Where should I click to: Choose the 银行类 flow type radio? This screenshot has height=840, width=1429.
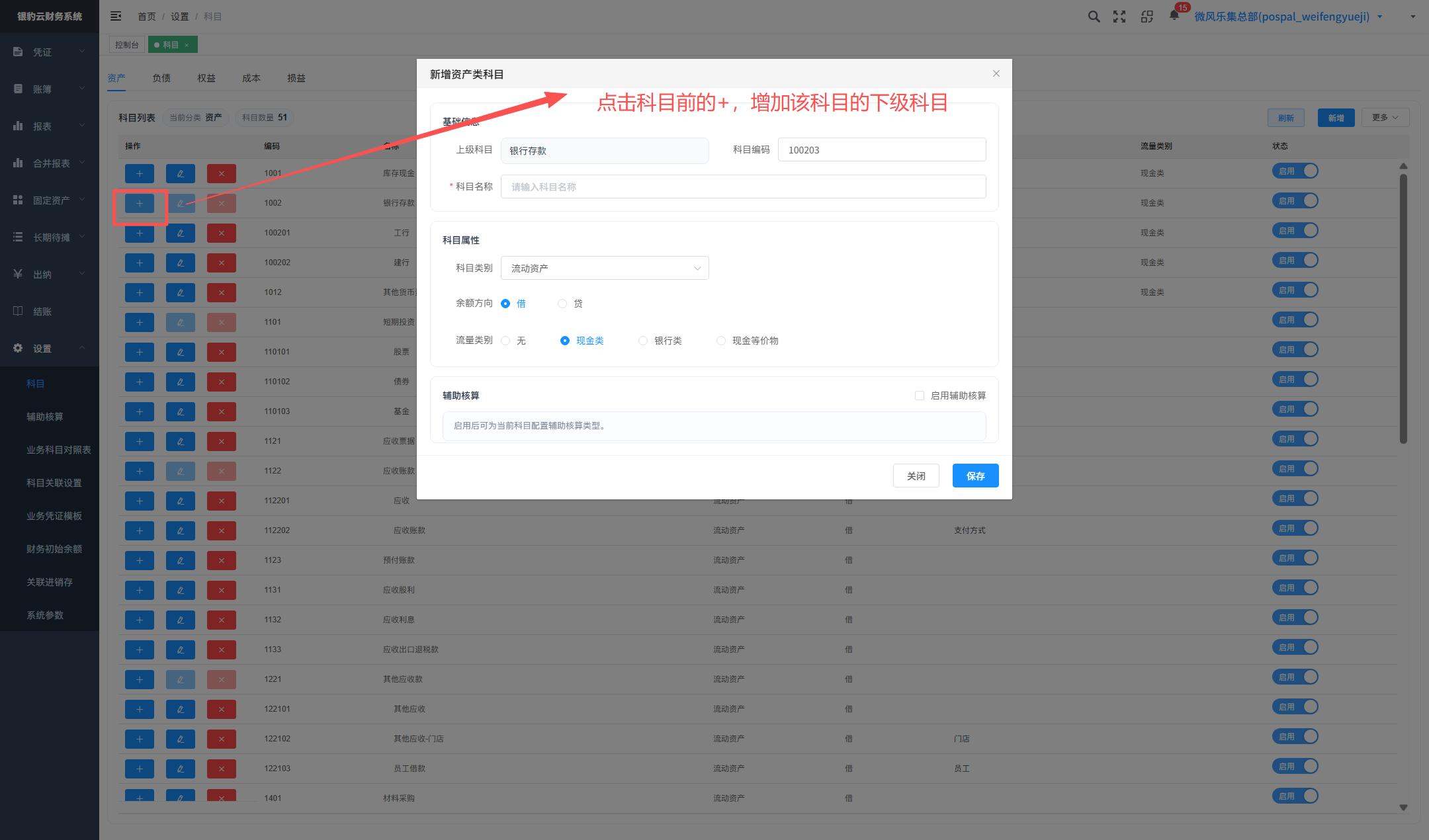tap(643, 341)
